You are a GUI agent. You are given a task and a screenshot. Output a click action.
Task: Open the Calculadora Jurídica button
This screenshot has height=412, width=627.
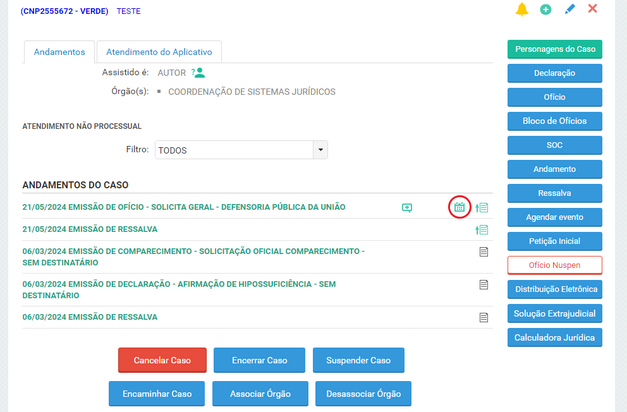(554, 337)
